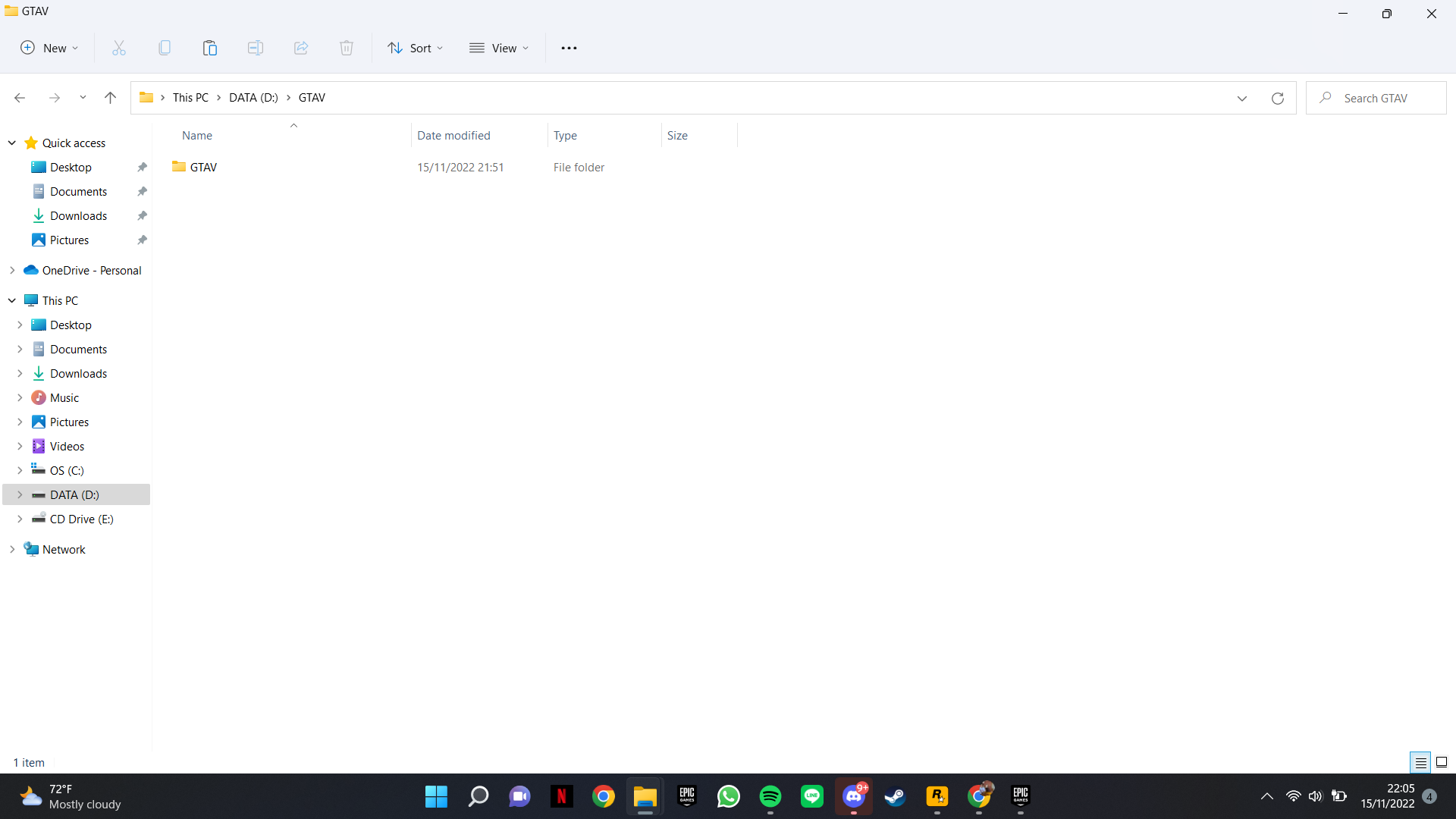Screen dimensions: 1456x819
Task: Open the weather widget on taskbar
Action: pos(70,796)
